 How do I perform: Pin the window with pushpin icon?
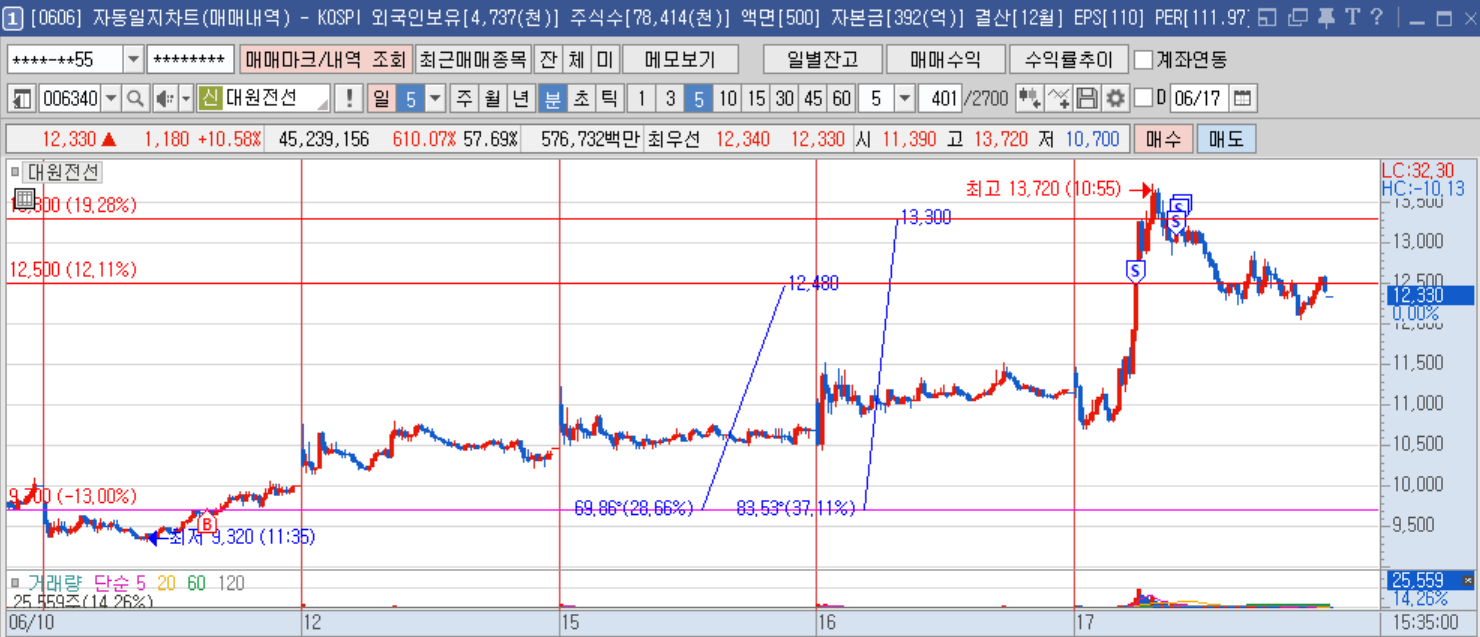pos(1325,16)
